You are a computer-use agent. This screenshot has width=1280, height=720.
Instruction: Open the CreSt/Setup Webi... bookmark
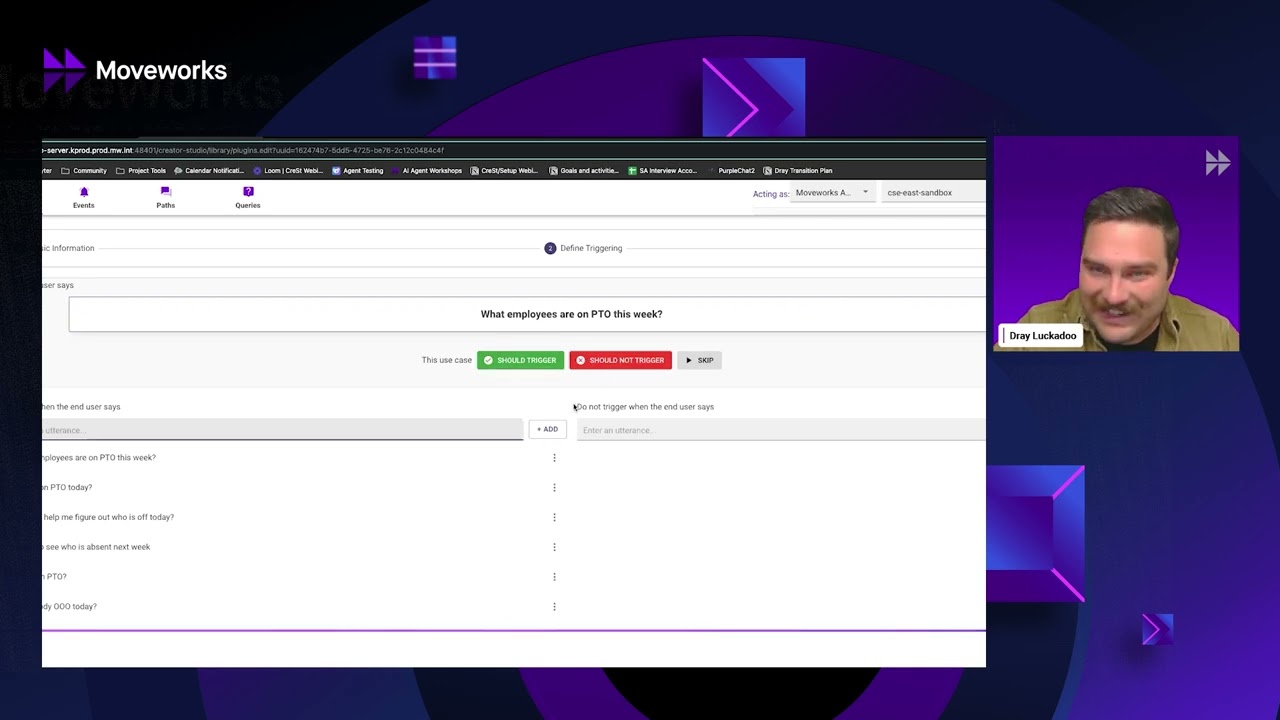tap(504, 171)
